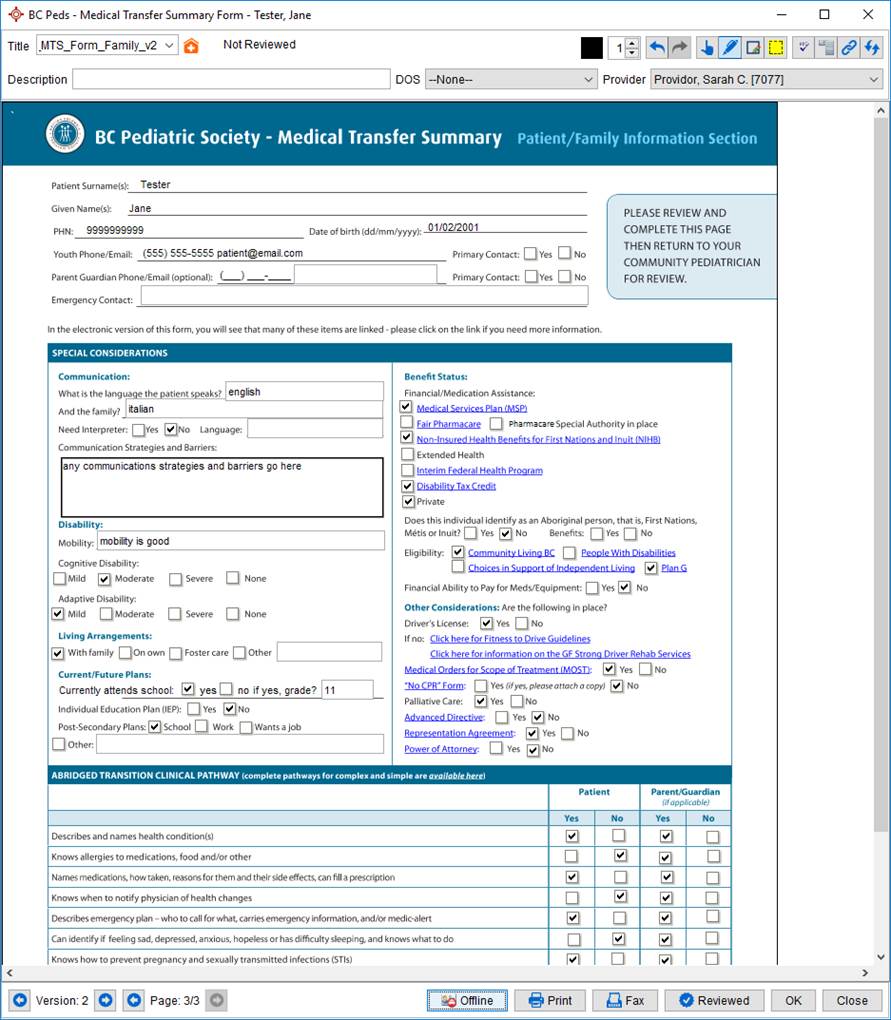
Task: Check Post-Secondary Plans Work box
Action: point(202,726)
